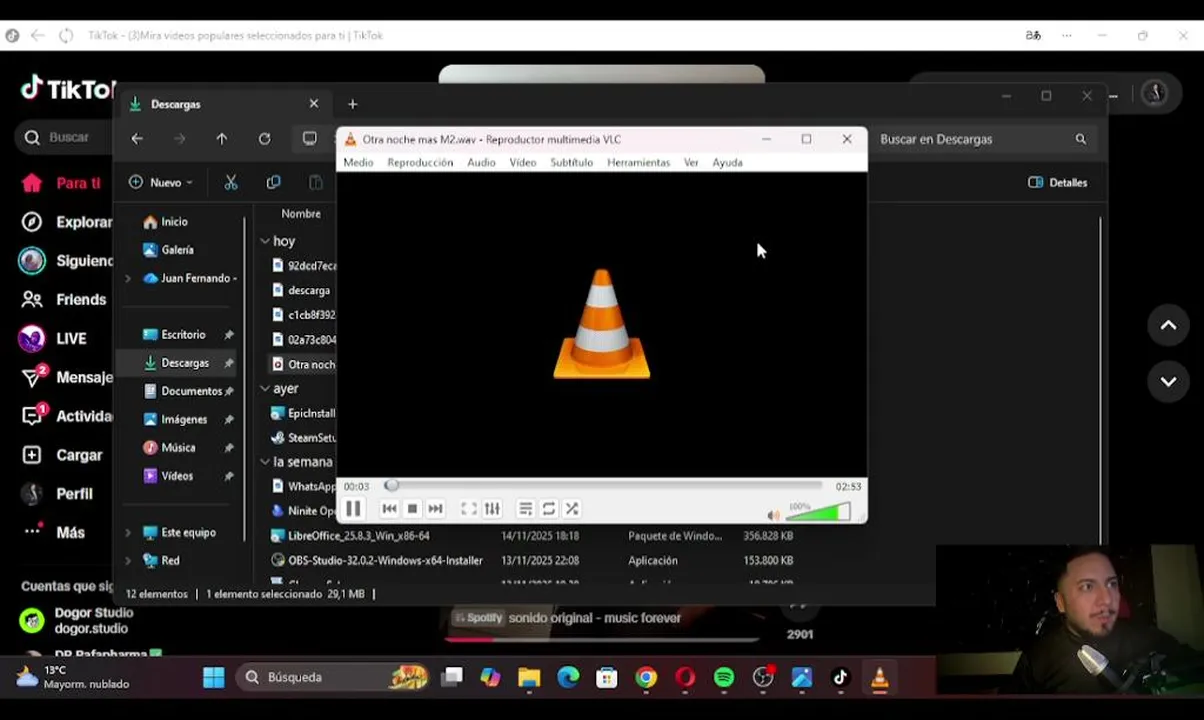Skip to next track in VLC
Image resolution: width=1204 pixels, height=720 pixels.
point(435,509)
